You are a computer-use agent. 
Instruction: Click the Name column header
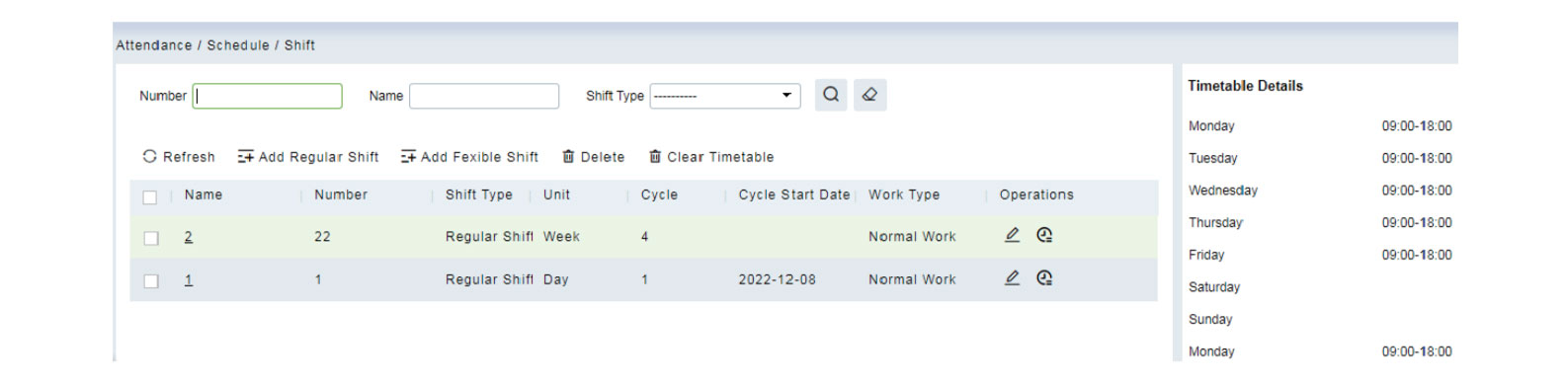[204, 195]
